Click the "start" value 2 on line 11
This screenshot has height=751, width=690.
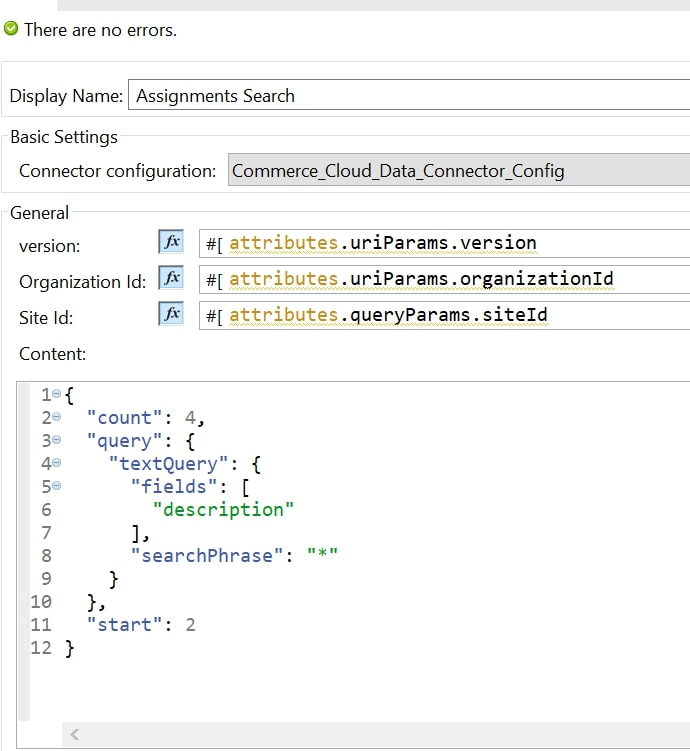(190, 625)
